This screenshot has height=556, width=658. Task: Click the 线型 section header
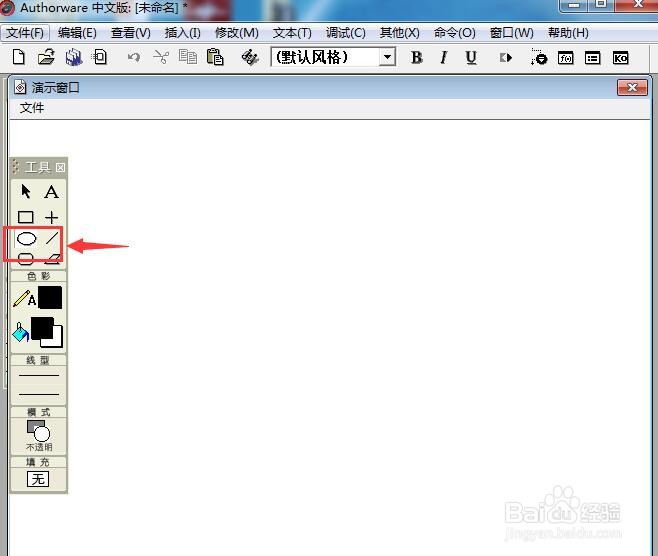tap(39, 360)
